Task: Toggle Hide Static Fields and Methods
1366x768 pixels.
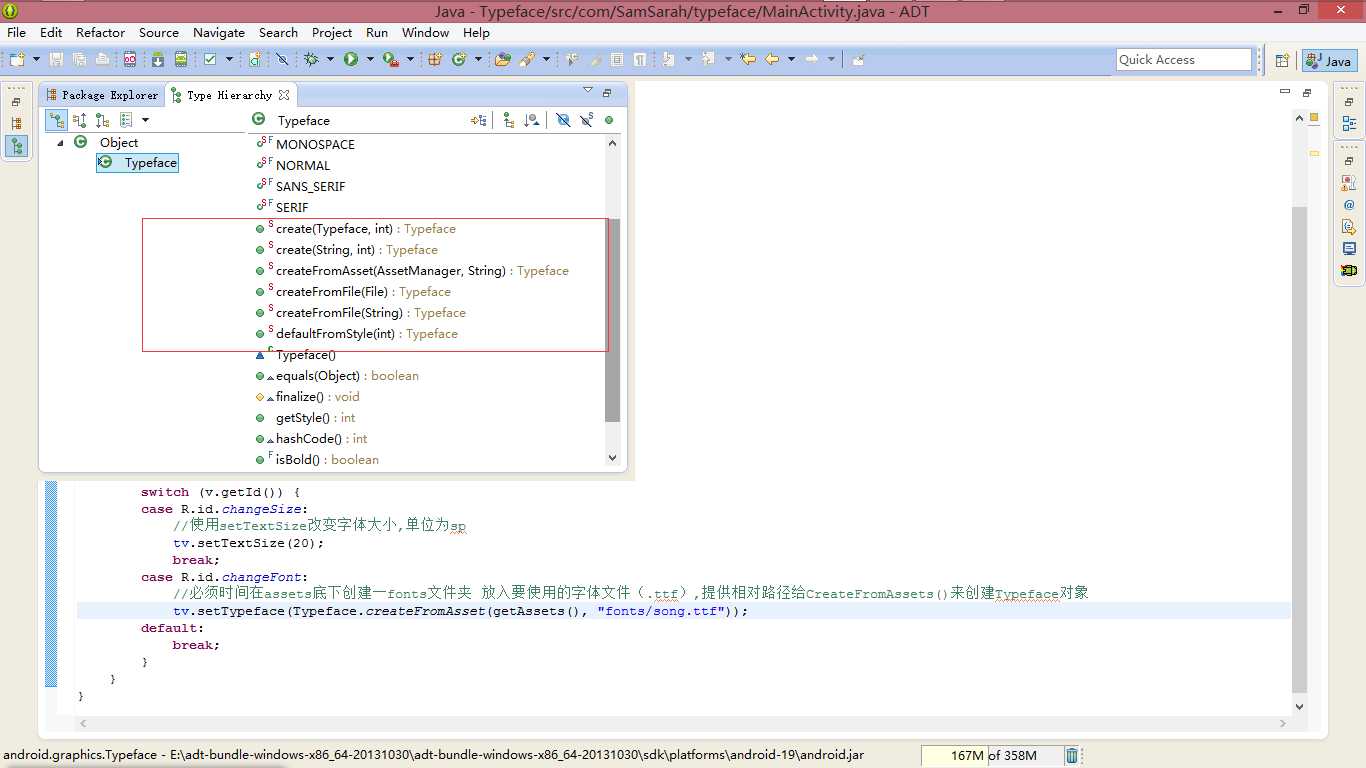Action: click(x=586, y=120)
